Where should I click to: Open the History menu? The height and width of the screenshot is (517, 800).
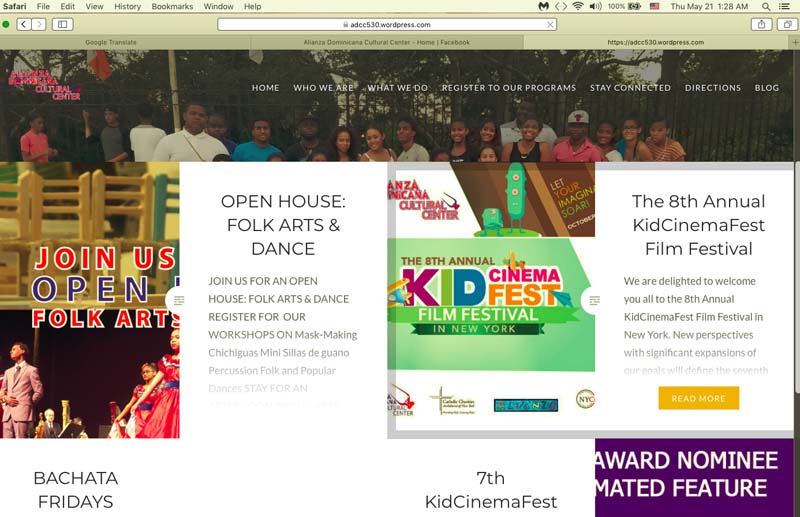(127, 6)
